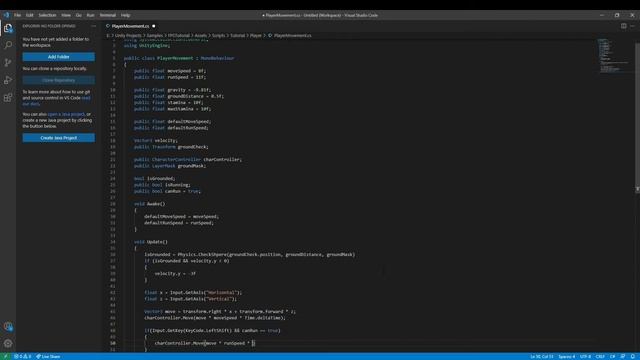Viewport: 640px width, 360px height.
Task: Open errors and warnings status indicator
Action: (22, 356)
